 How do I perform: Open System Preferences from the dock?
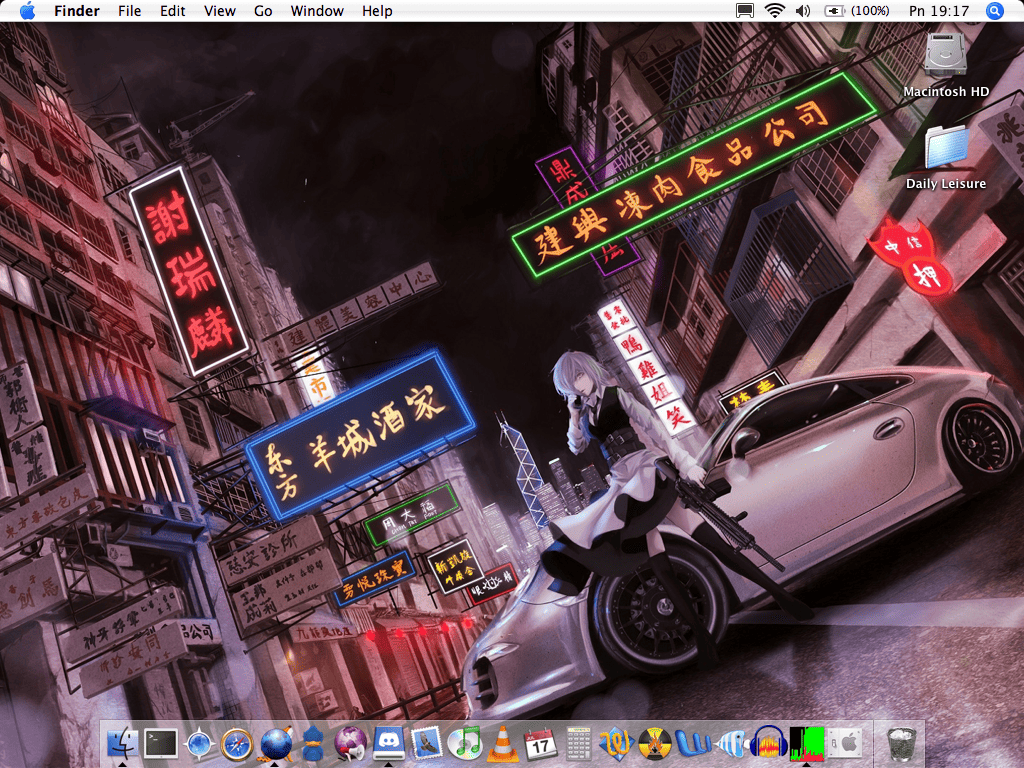(843, 743)
